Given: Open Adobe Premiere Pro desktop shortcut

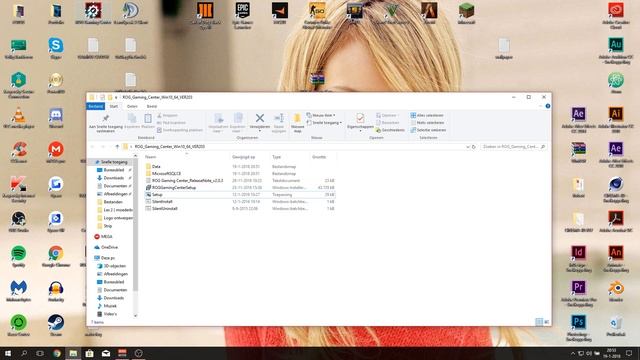Looking at the screenshot, I should (578, 293).
